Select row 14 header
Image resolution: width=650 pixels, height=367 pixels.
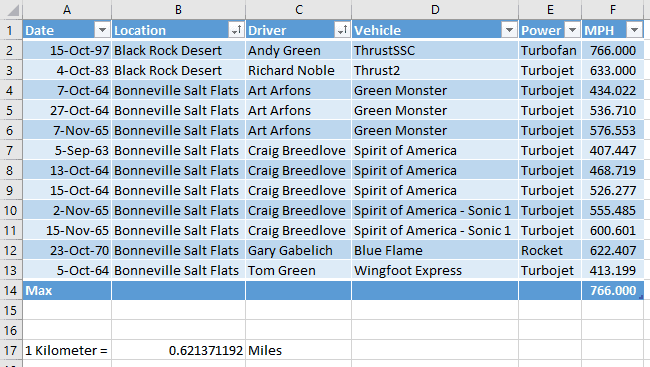coord(11,290)
